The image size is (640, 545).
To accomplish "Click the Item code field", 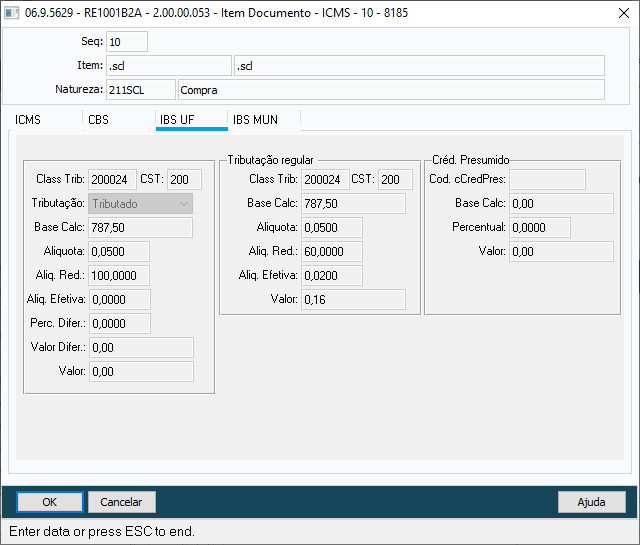I will point(169,66).
